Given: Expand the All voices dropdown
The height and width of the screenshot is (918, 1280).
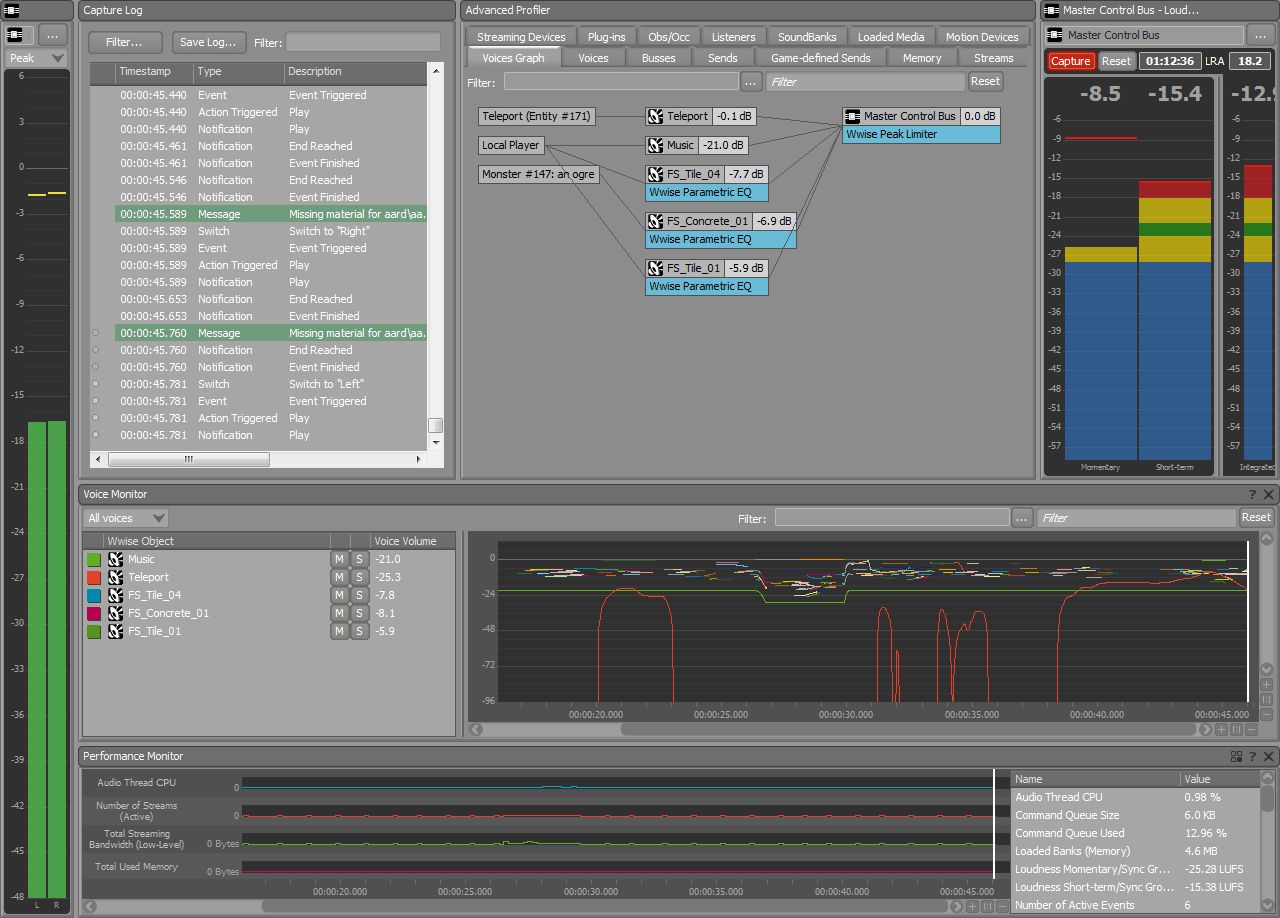Looking at the screenshot, I should [125, 518].
